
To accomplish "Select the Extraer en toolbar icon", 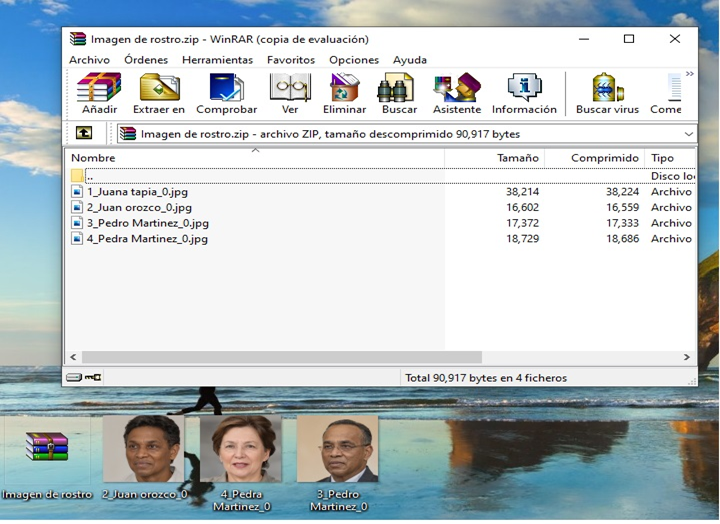I will [x=159, y=93].
